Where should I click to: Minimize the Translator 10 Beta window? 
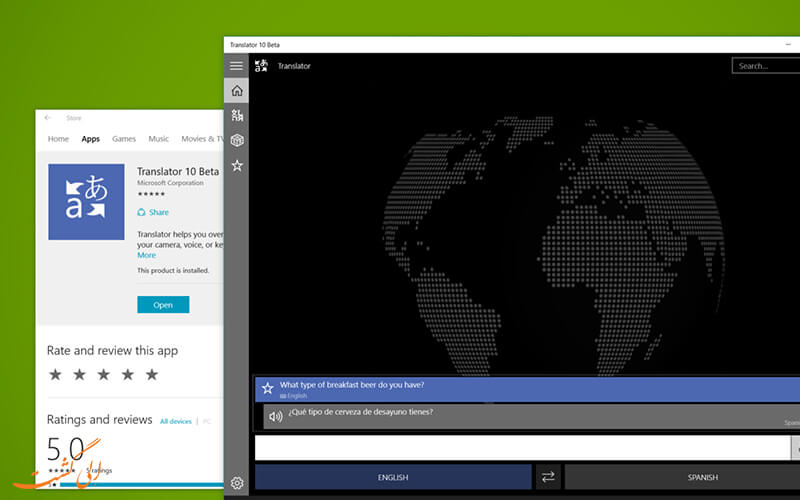789,45
